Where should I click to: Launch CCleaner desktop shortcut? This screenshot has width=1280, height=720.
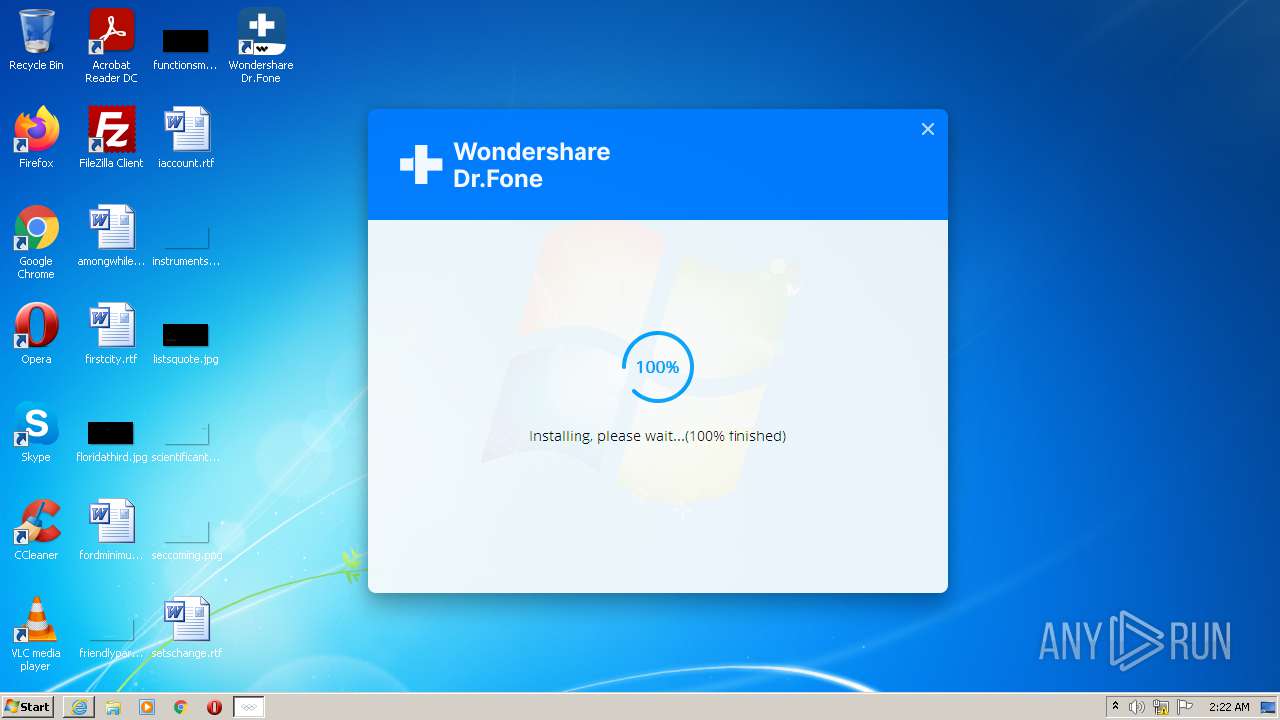coord(36,530)
